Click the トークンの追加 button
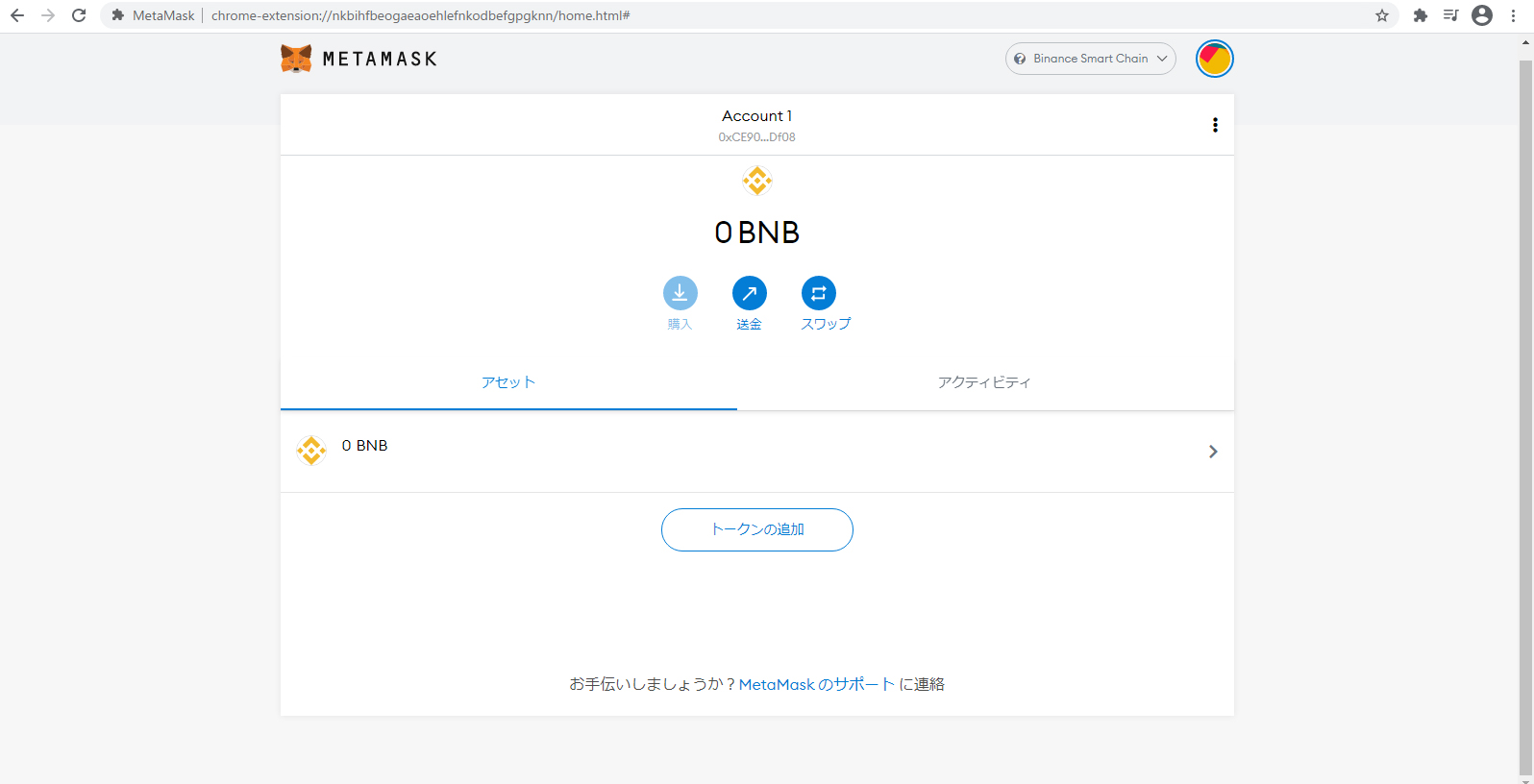 tap(757, 529)
